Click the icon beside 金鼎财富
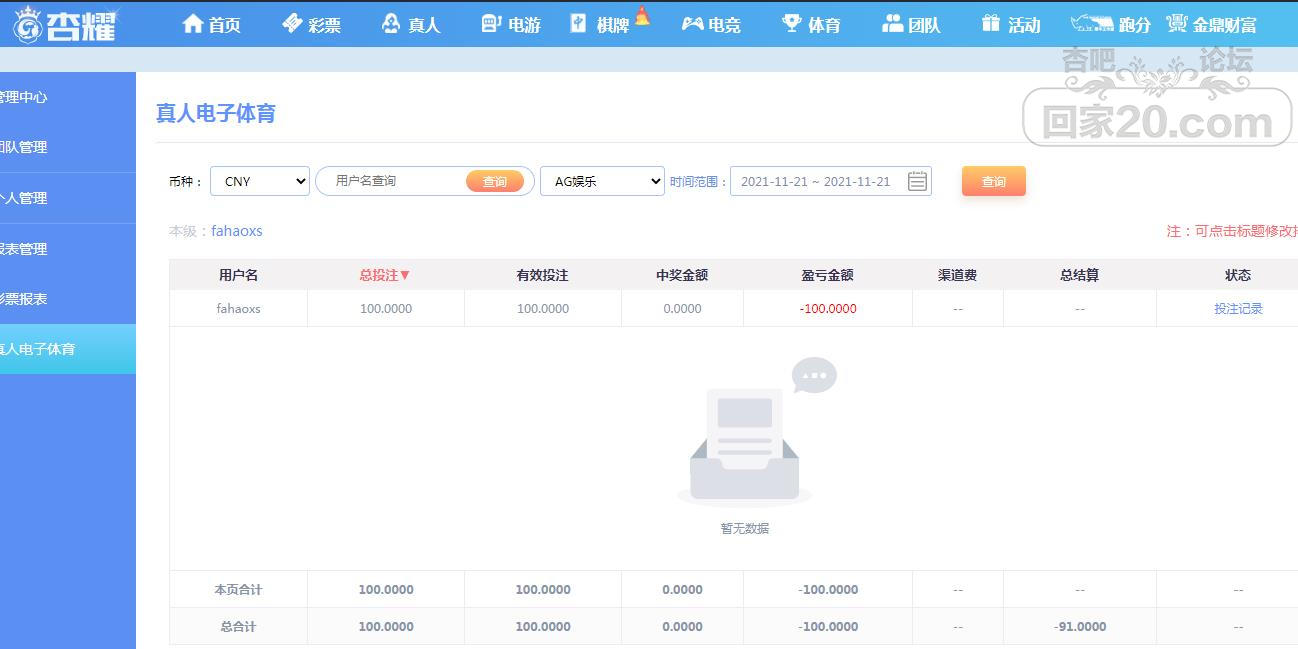The width and height of the screenshot is (1298, 649). 1177,23
